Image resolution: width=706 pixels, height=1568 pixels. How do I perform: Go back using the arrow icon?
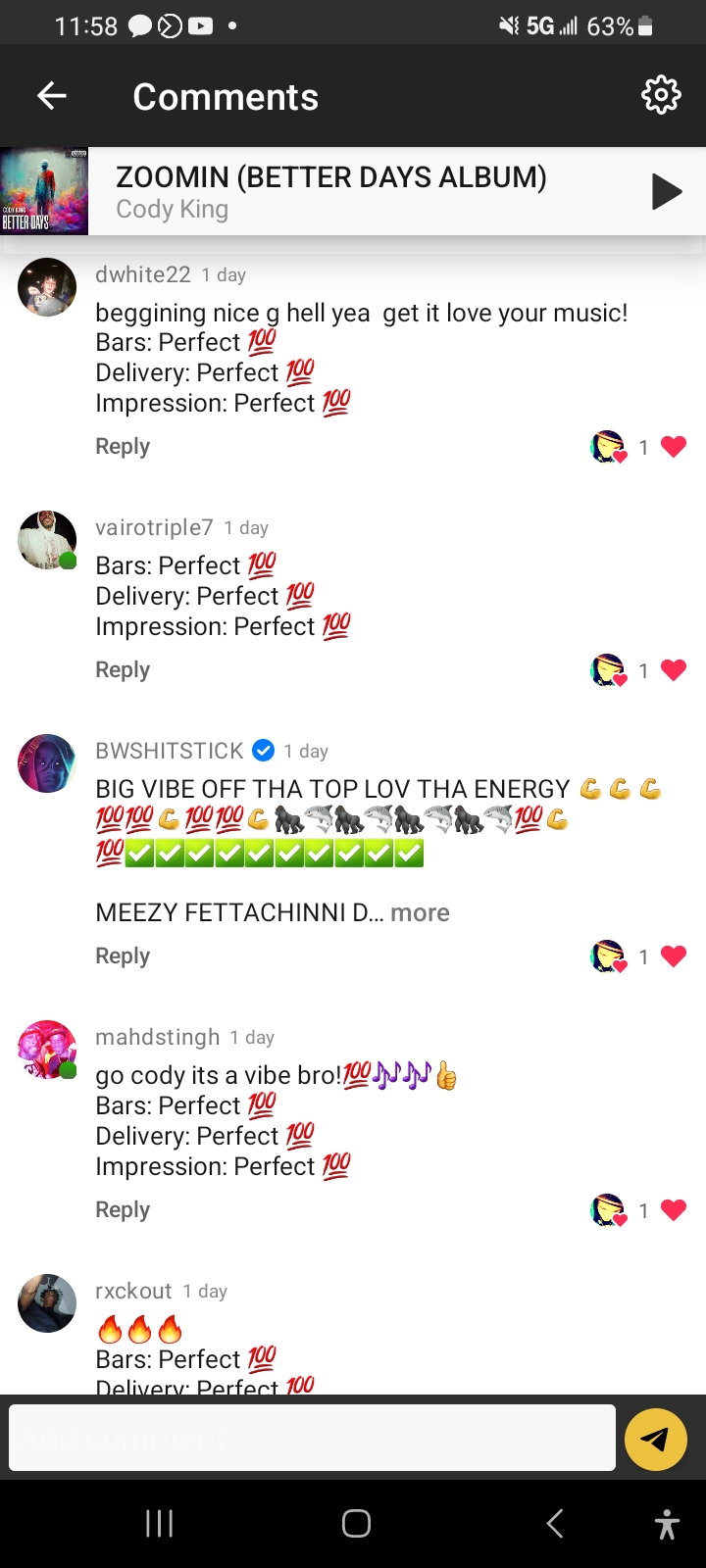[51, 96]
